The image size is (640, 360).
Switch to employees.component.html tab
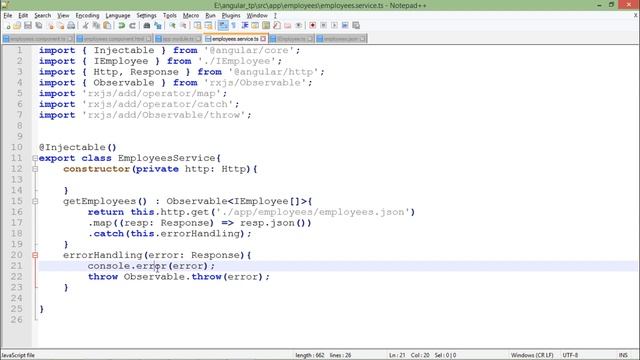coord(114,39)
